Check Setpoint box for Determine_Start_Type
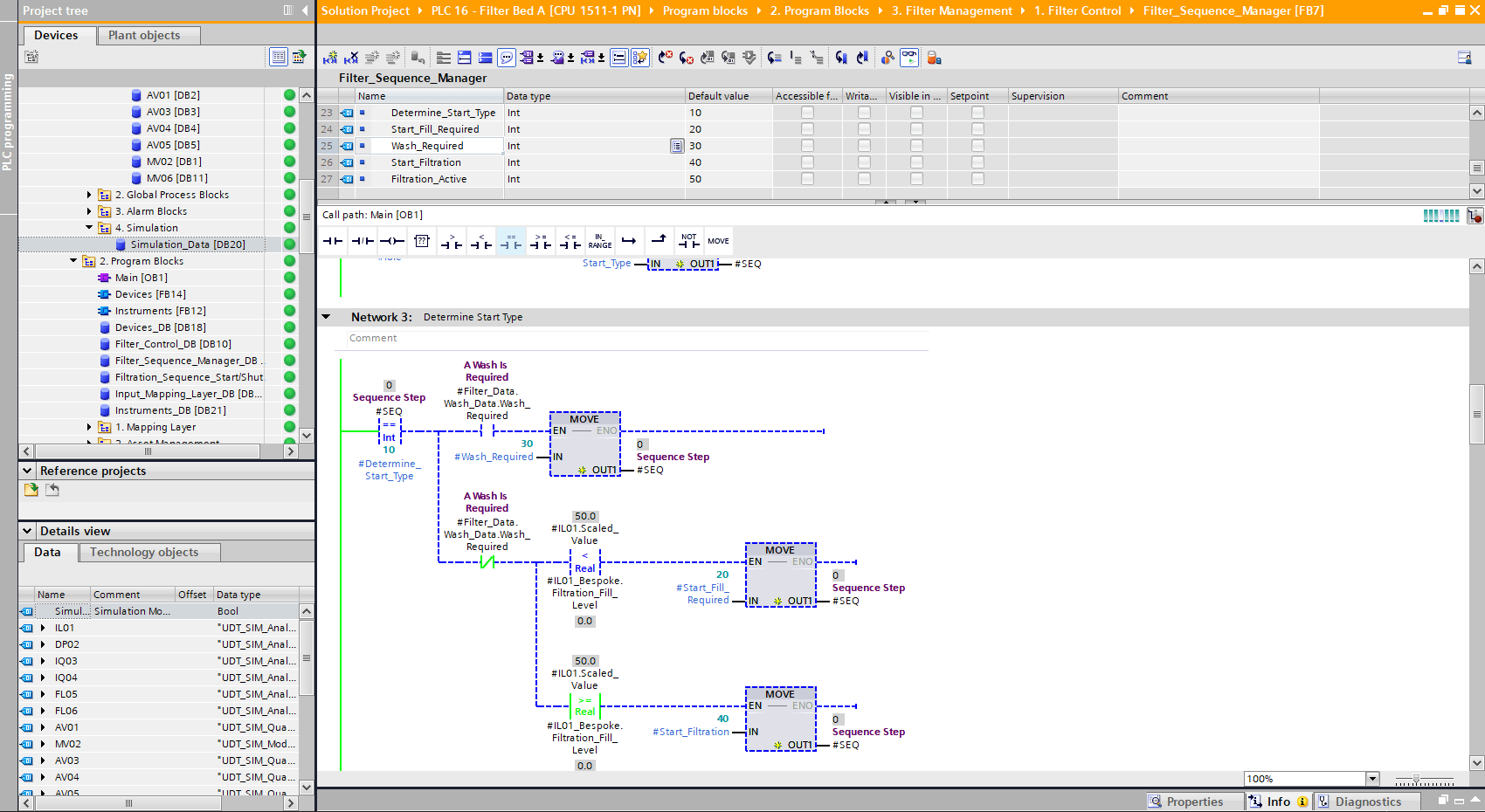 tap(977, 113)
